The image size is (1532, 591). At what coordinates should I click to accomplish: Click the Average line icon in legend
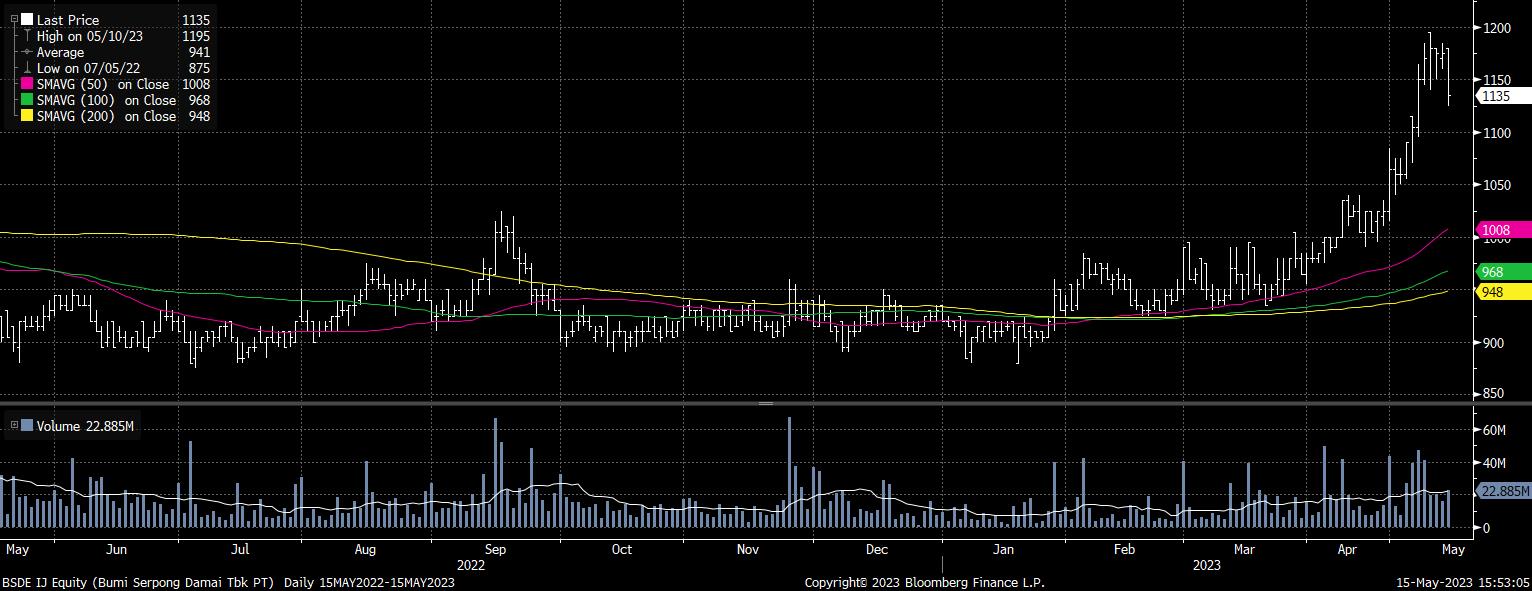coord(27,52)
